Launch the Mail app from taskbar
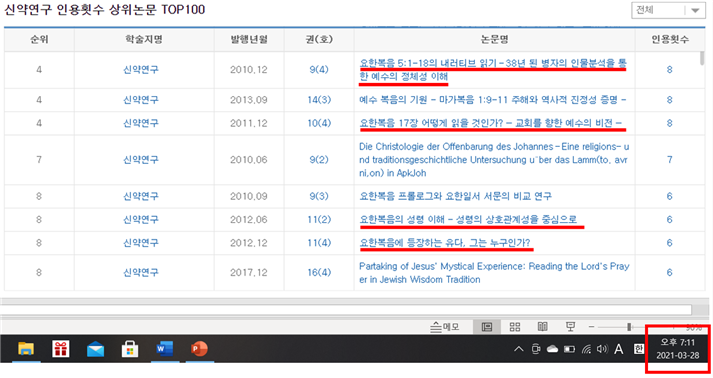Viewport: 713px width, 378px height. click(95, 350)
